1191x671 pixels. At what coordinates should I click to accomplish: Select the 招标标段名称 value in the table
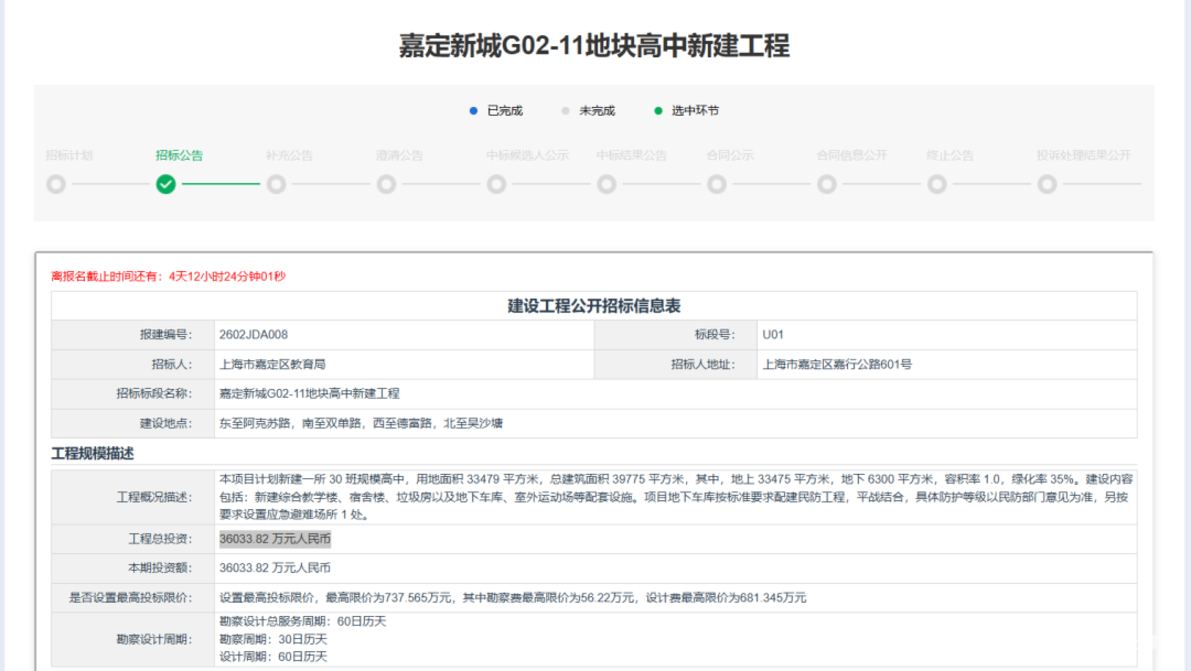pos(309,394)
